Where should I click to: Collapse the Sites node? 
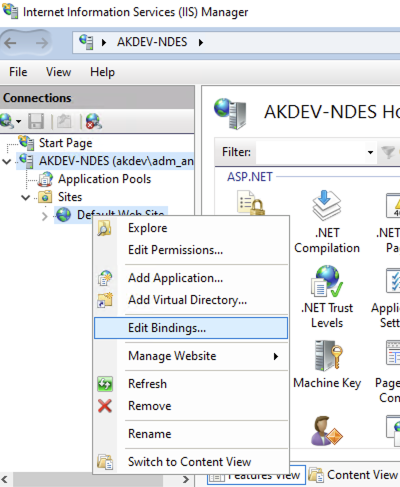[25, 197]
